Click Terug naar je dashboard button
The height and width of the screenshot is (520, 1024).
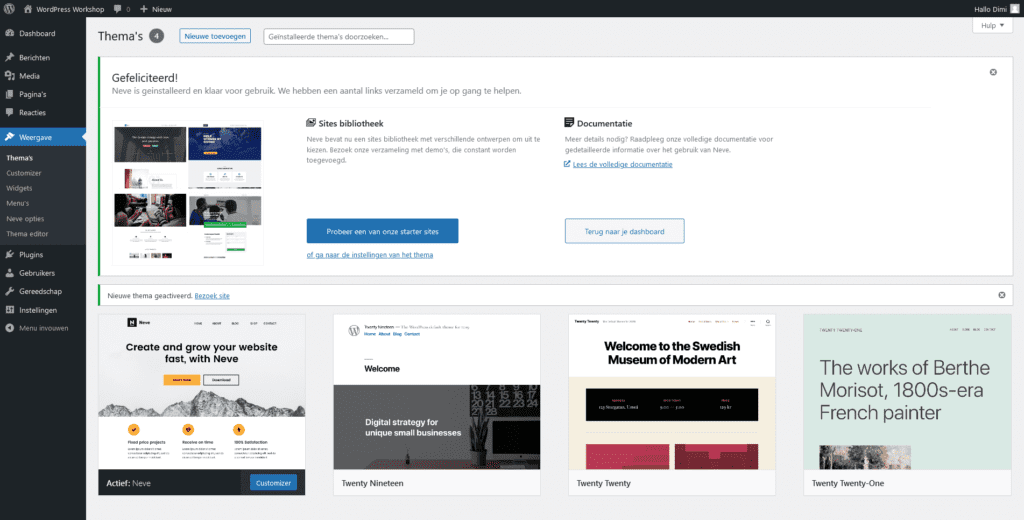pos(624,231)
